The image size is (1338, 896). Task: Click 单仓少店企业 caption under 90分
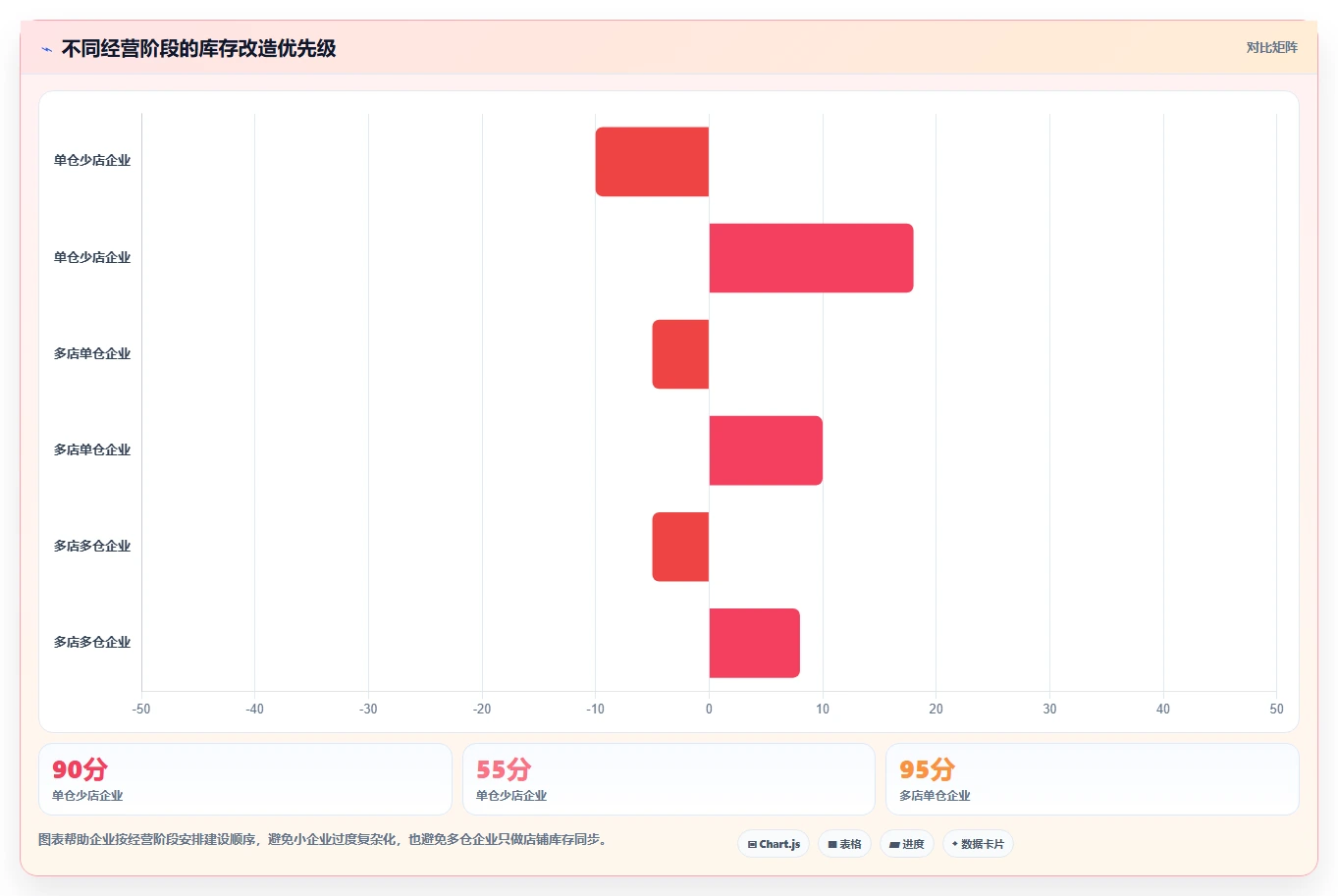coord(87,796)
